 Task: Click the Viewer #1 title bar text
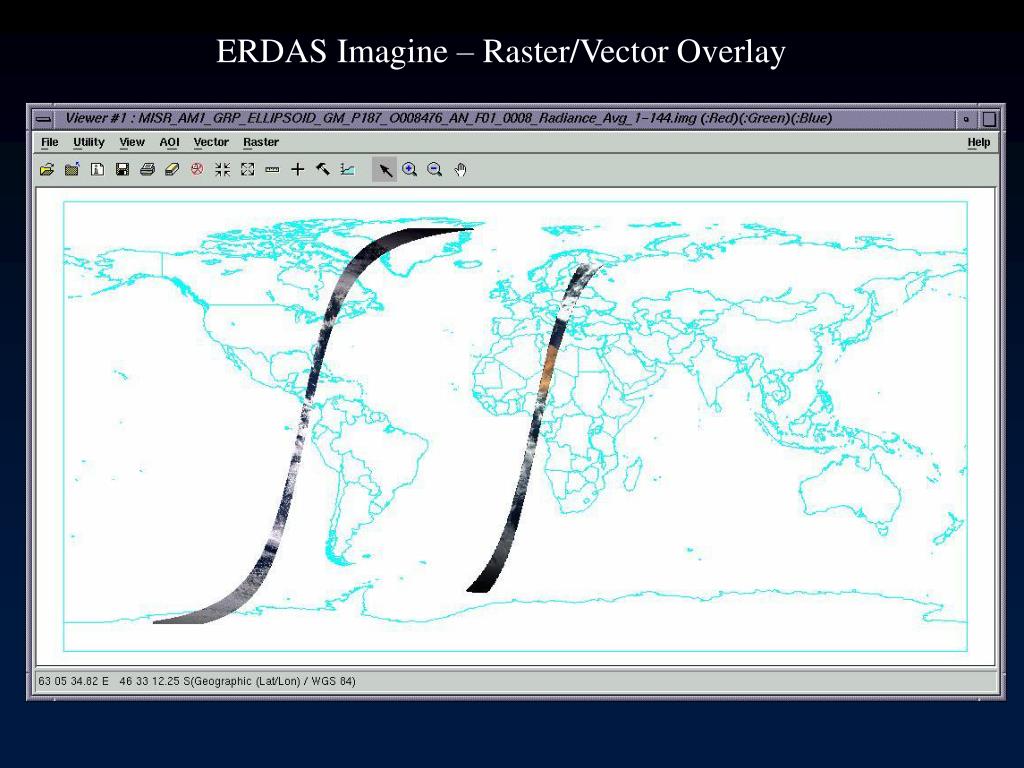tap(449, 119)
